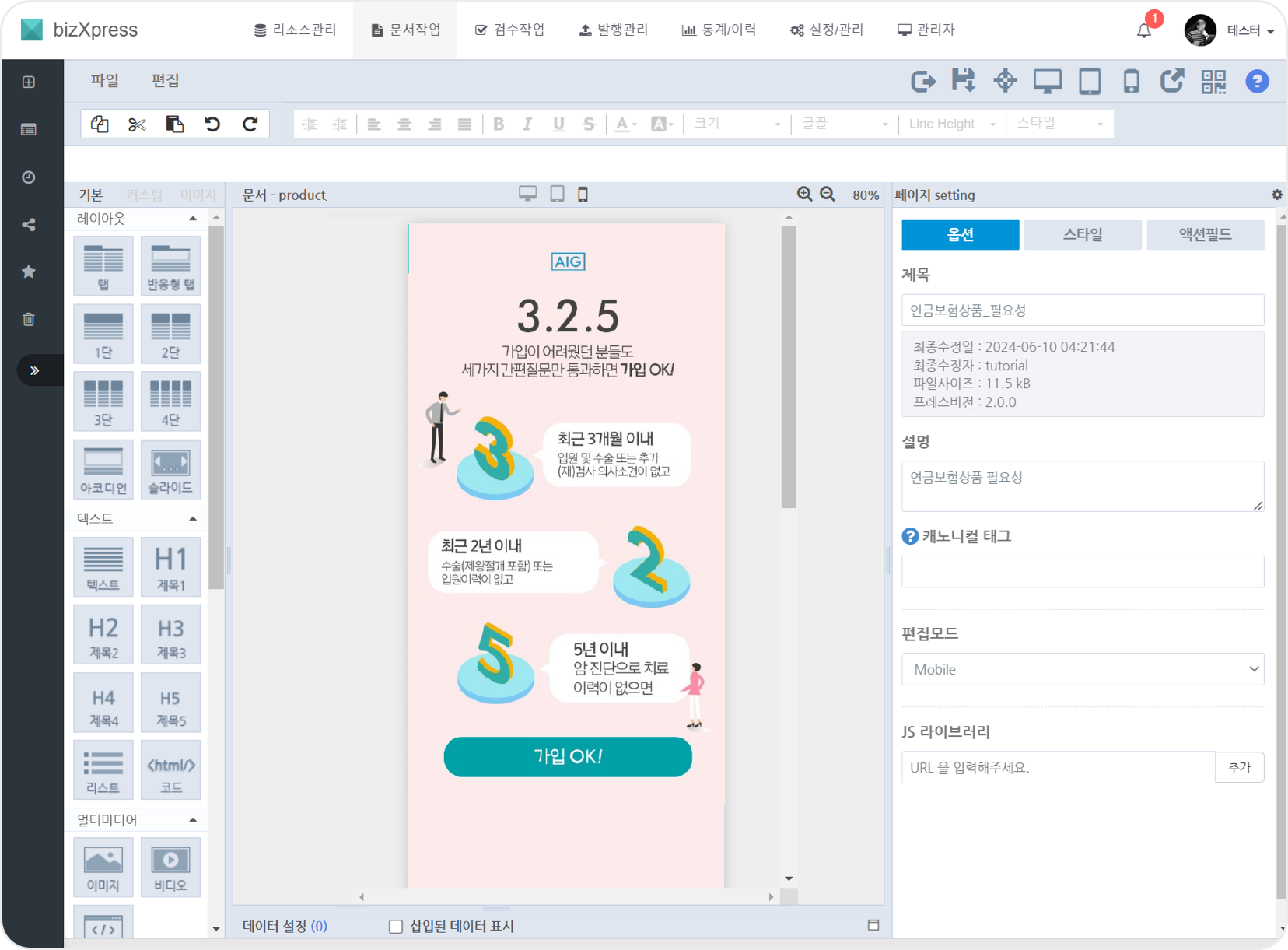Click the desktop preview monitor icon
1288x950 pixels.
pos(1048,80)
